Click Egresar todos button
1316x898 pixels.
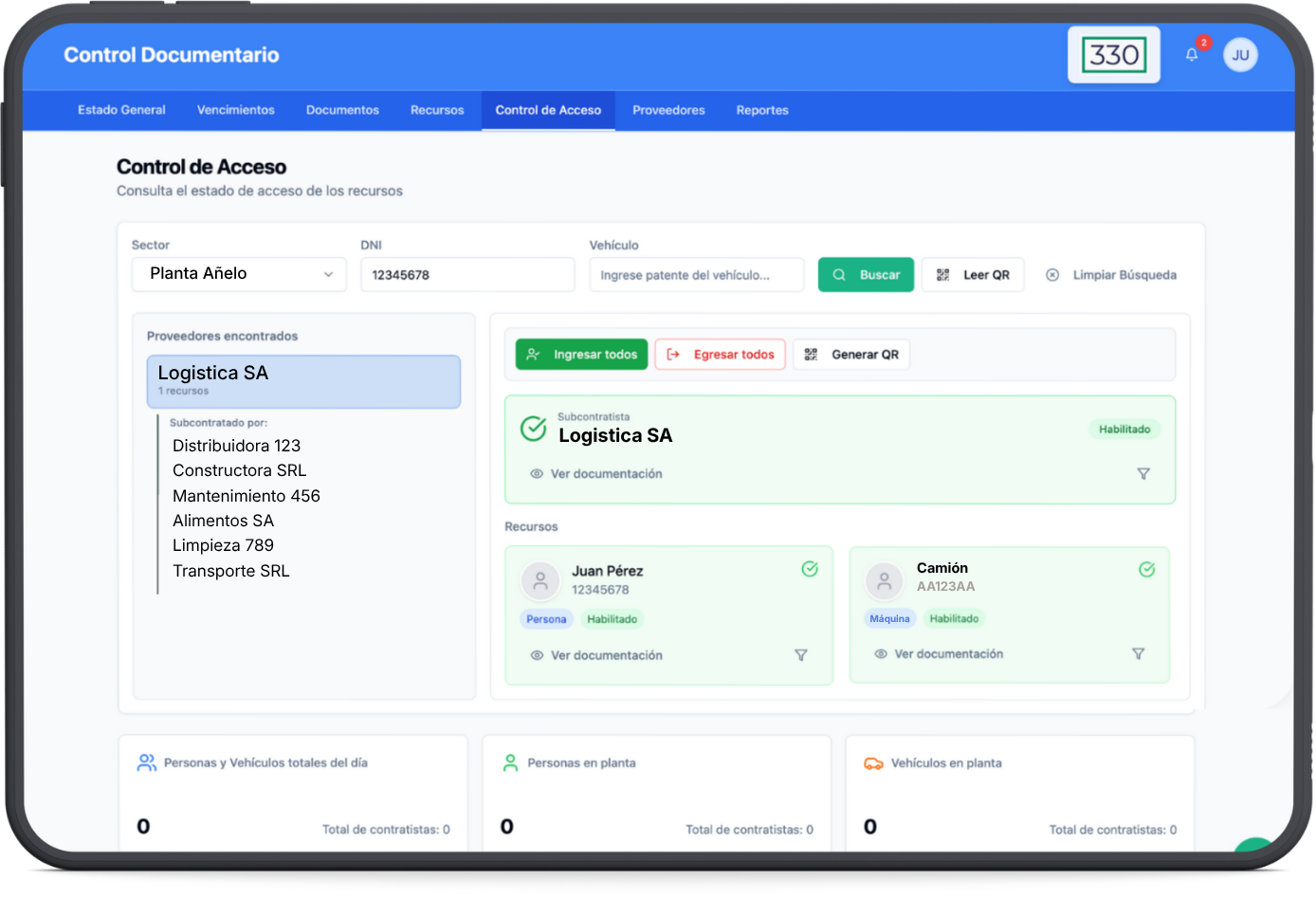720,355
